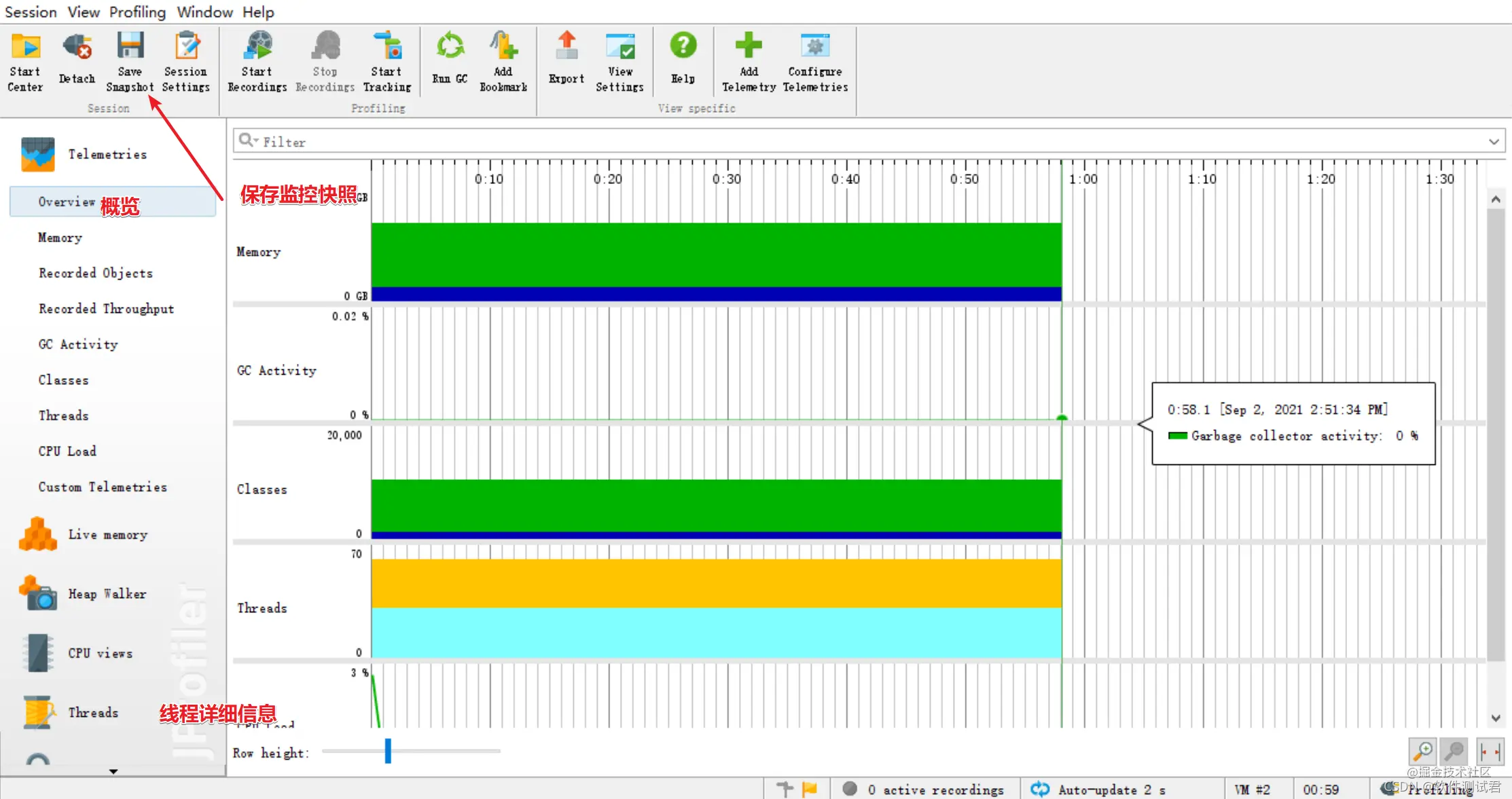Open the Window menu
The height and width of the screenshot is (799, 1512).
click(x=204, y=12)
